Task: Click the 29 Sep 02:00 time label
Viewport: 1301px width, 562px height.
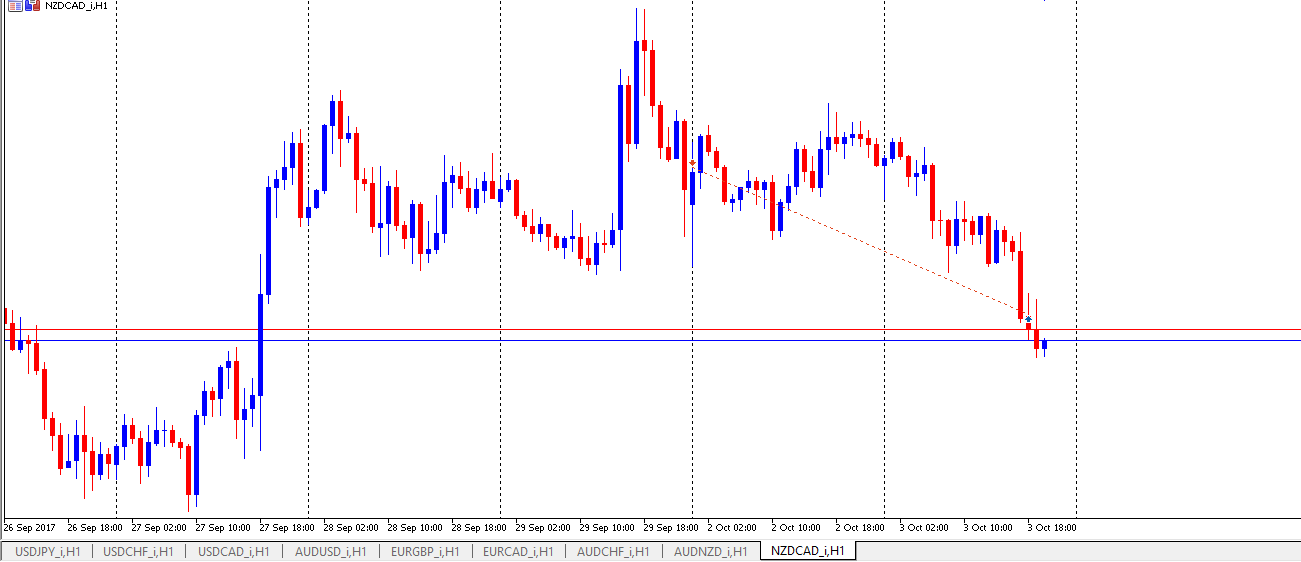Action: tap(543, 526)
